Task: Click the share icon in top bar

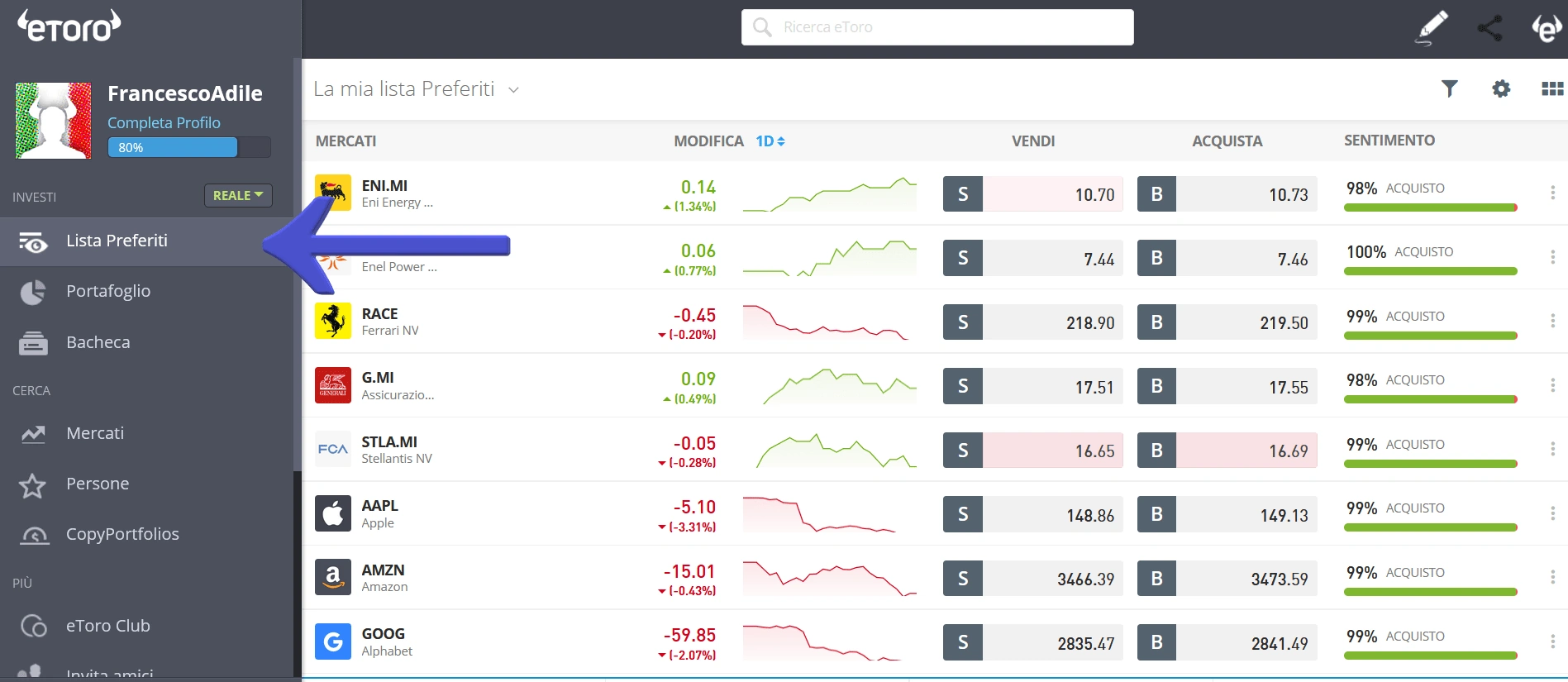Action: coord(1489,28)
